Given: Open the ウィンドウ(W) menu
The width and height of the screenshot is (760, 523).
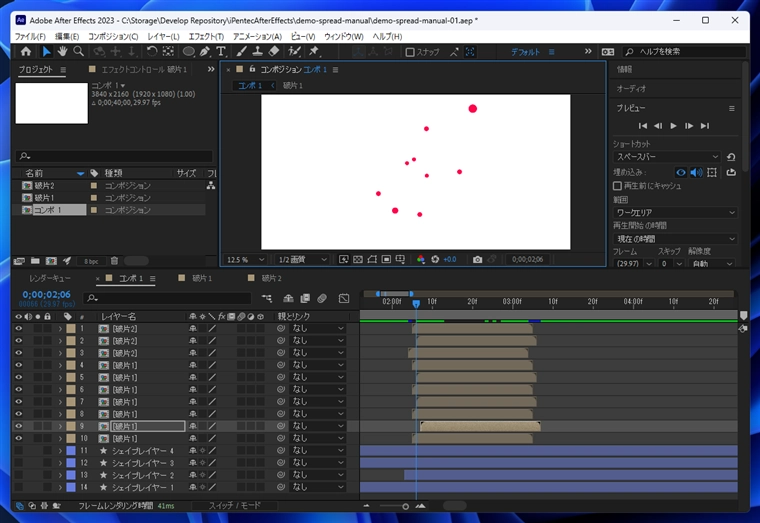Looking at the screenshot, I should [x=344, y=36].
